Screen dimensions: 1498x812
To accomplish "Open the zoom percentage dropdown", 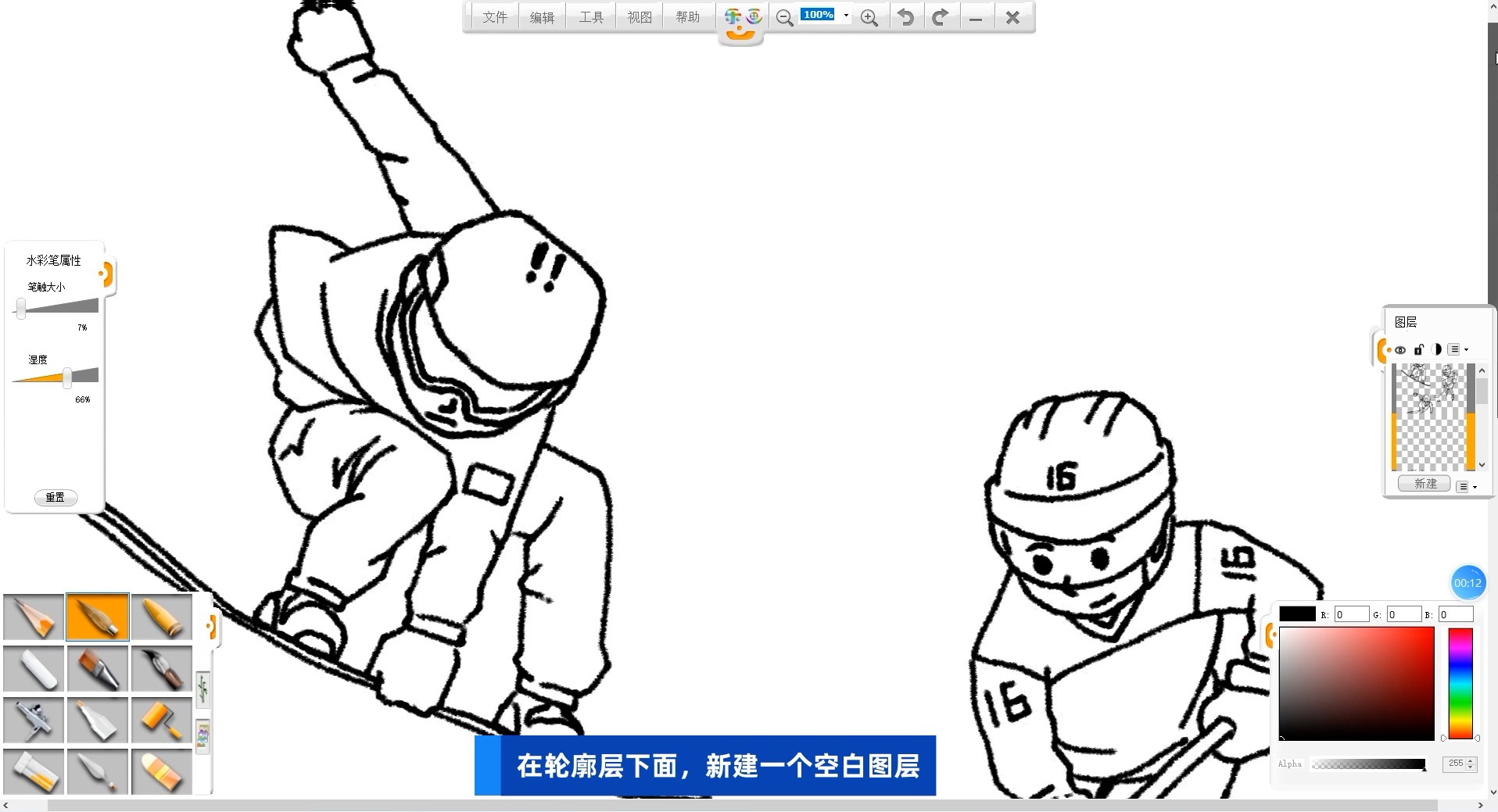I will 846,16.
